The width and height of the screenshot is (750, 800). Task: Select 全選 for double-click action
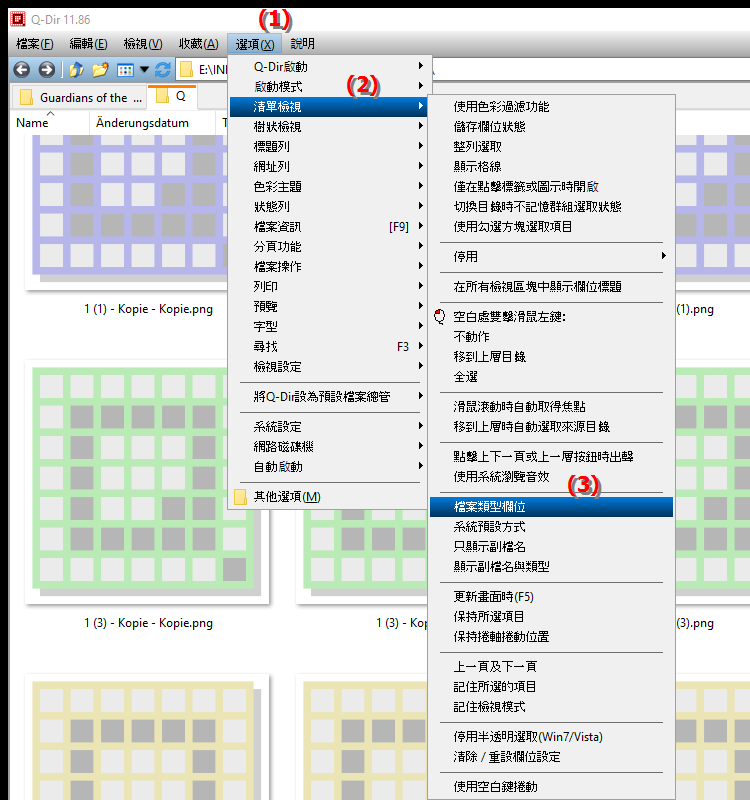tap(552, 377)
